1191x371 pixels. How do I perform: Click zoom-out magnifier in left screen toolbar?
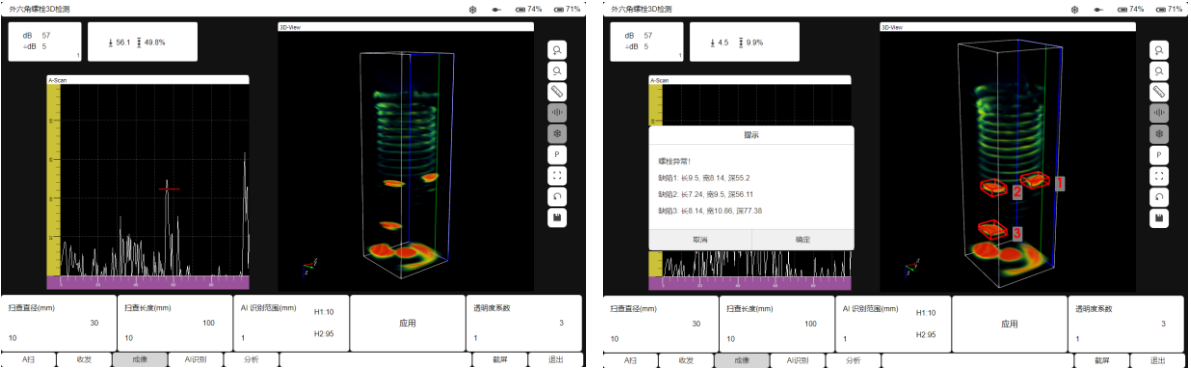(558, 71)
